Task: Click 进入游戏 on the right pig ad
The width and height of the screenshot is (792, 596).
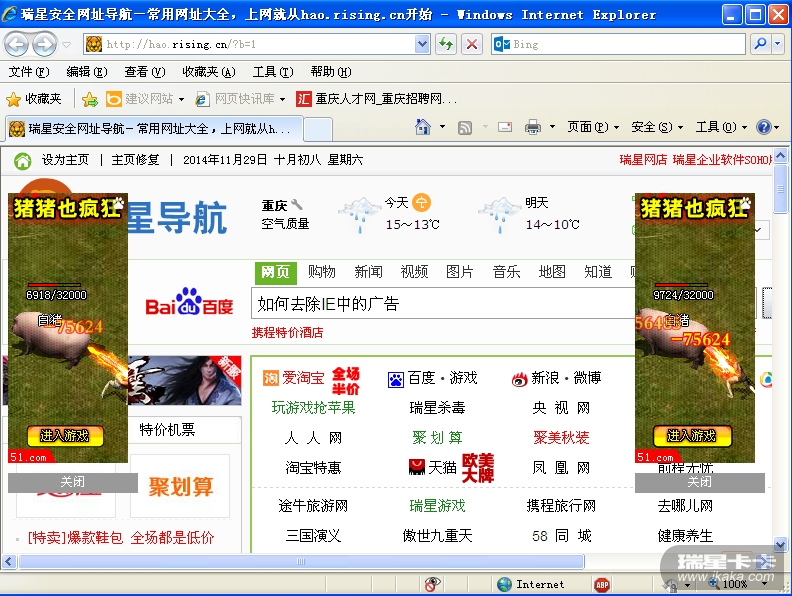Action: (692, 436)
